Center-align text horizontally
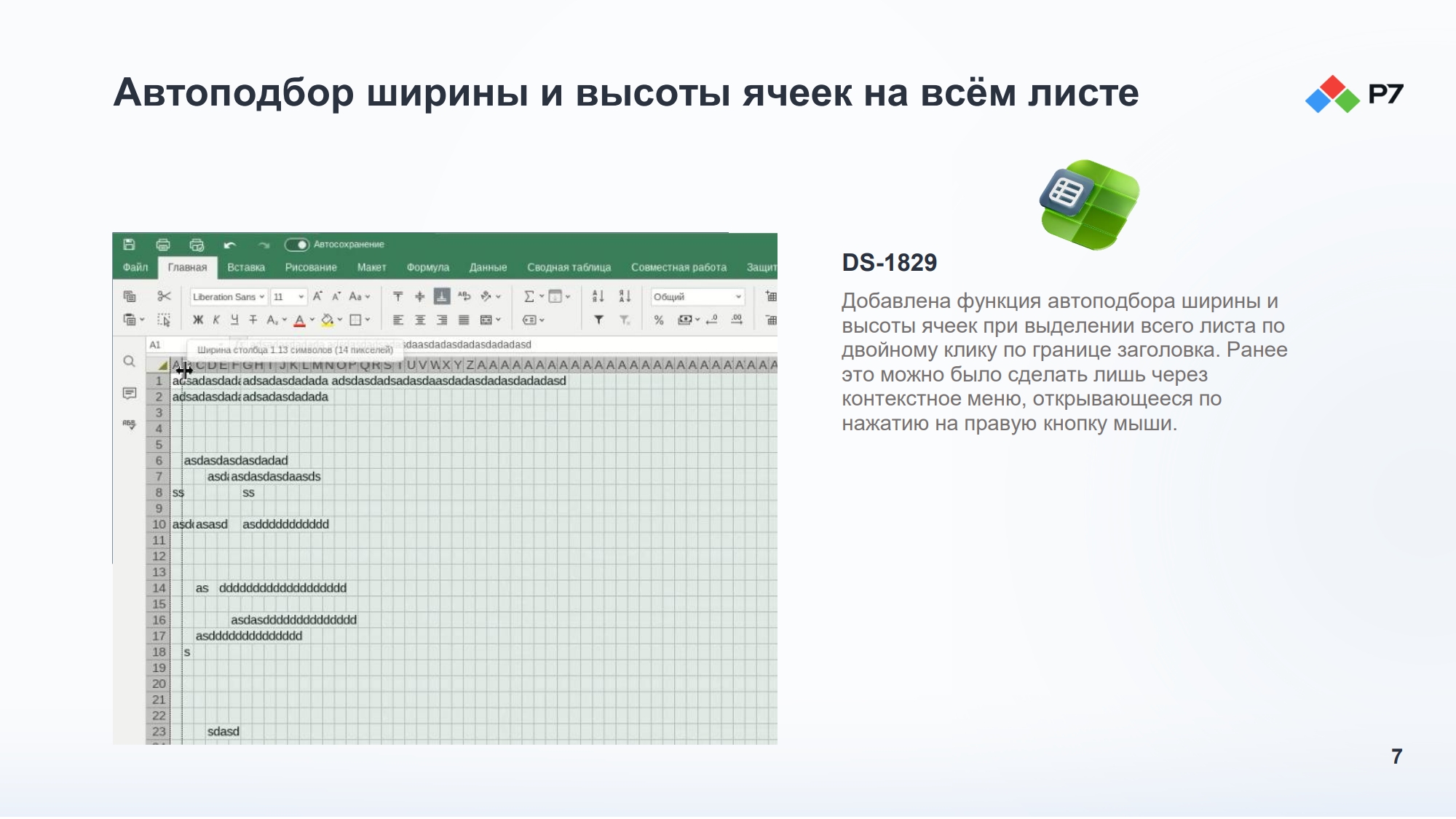Viewport: 1456px width, 819px height. 420,320
